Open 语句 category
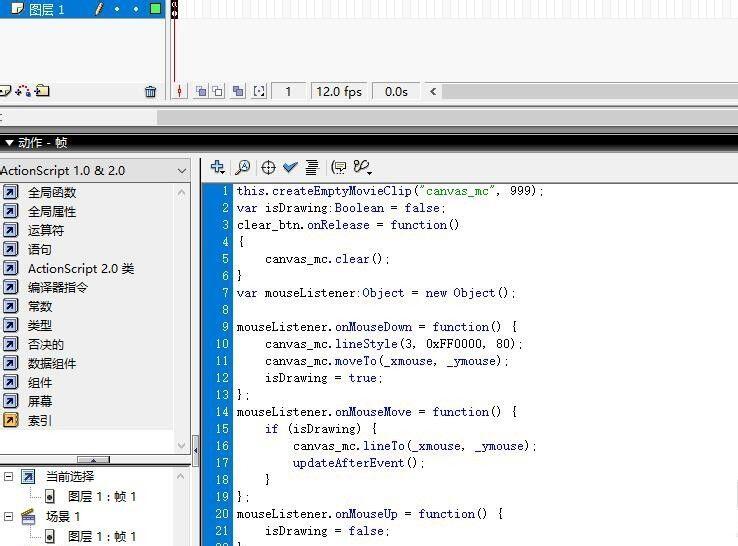Viewport: 738px width, 546px height. (x=40, y=249)
